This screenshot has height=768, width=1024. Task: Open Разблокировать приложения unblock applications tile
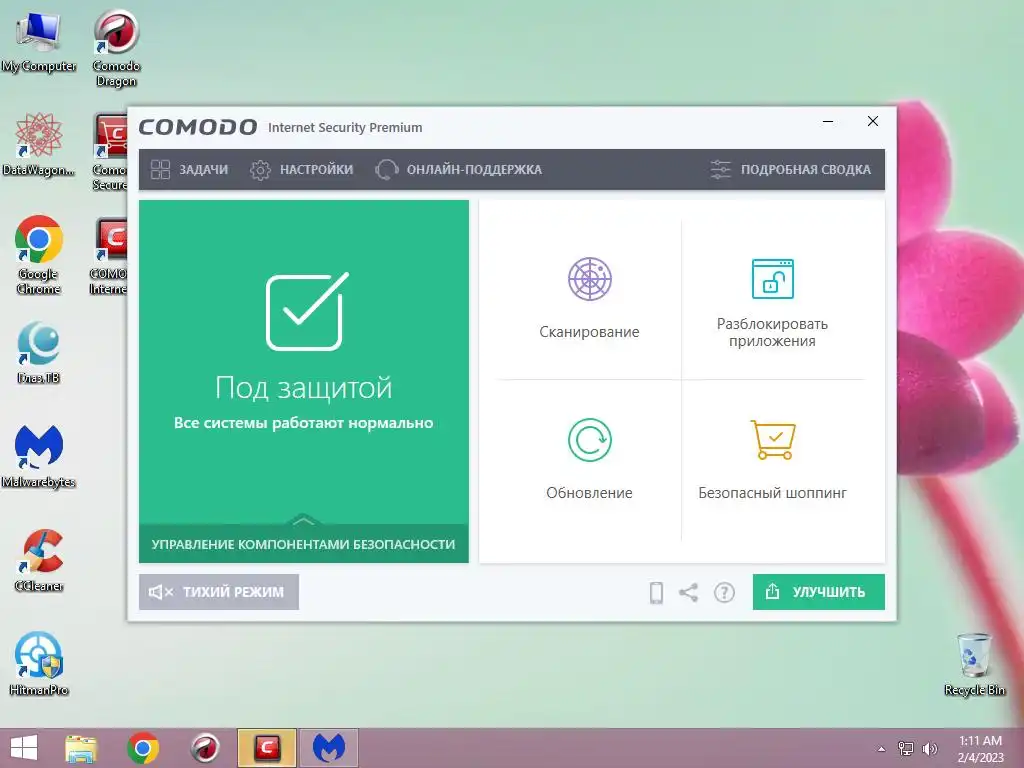tap(773, 298)
